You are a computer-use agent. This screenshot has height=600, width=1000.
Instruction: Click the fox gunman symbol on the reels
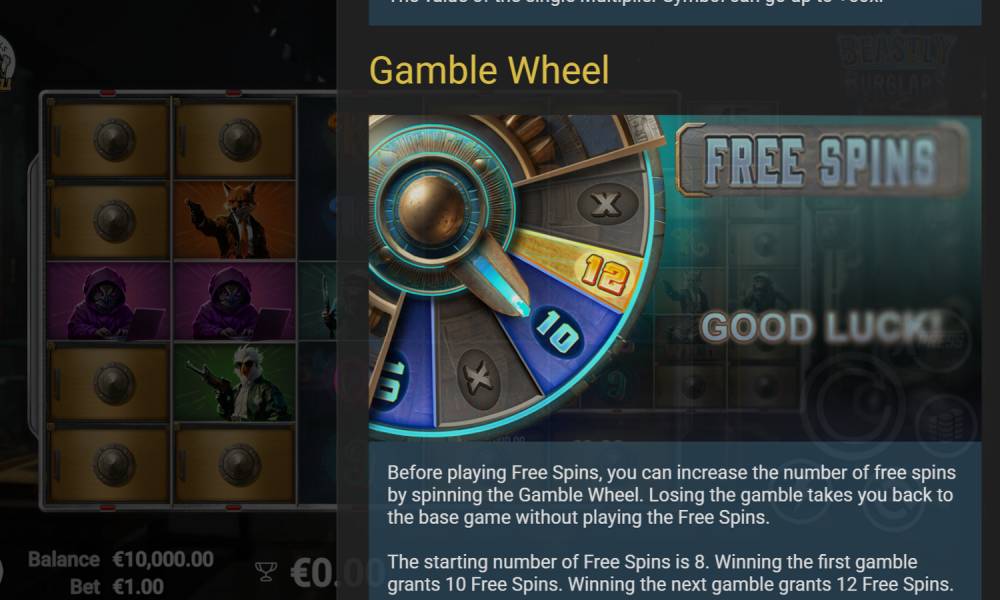234,220
